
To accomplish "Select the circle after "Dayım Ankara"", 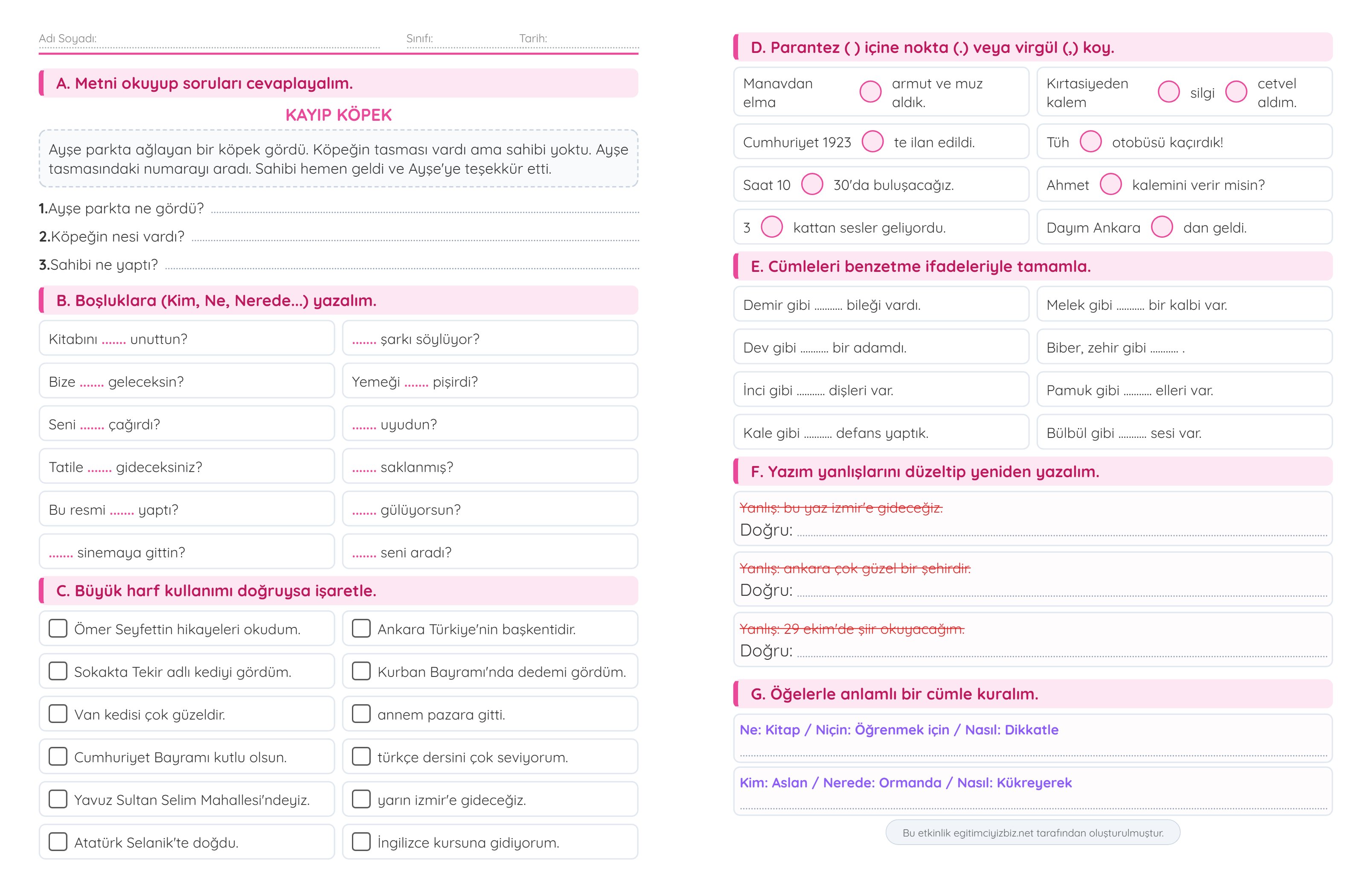I will [1162, 227].
